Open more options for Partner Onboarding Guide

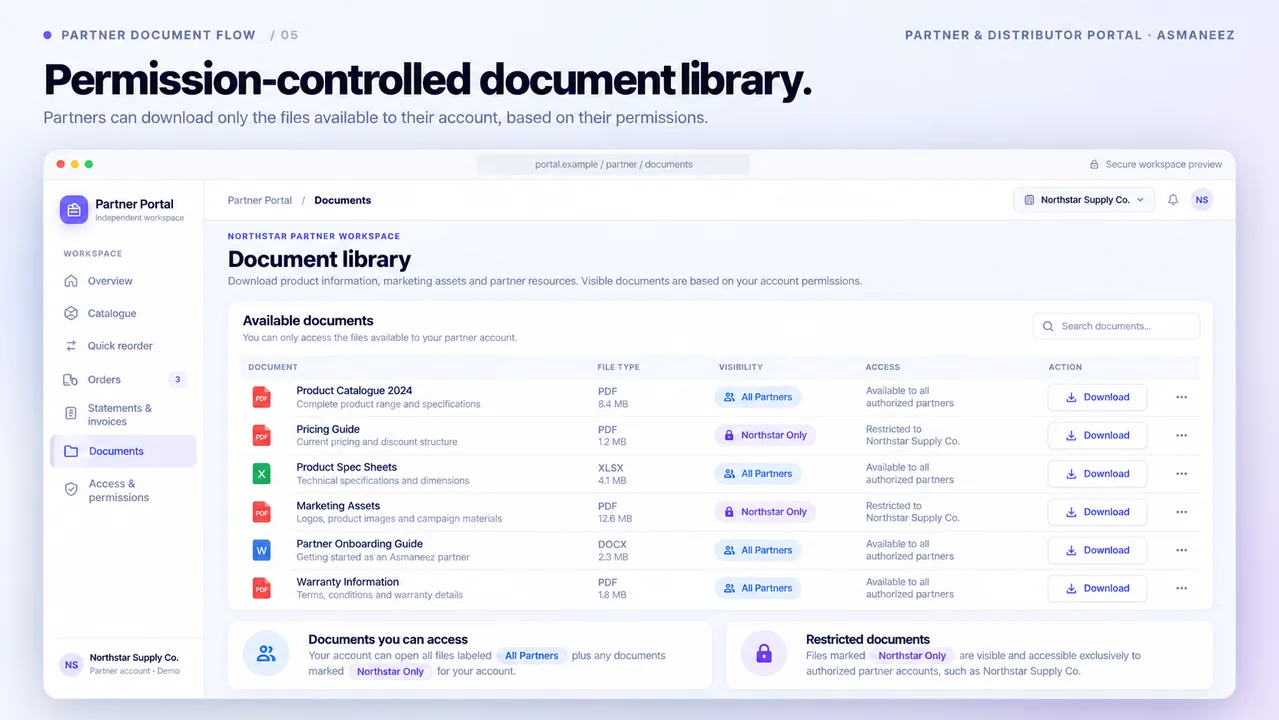pyautogui.click(x=1182, y=550)
